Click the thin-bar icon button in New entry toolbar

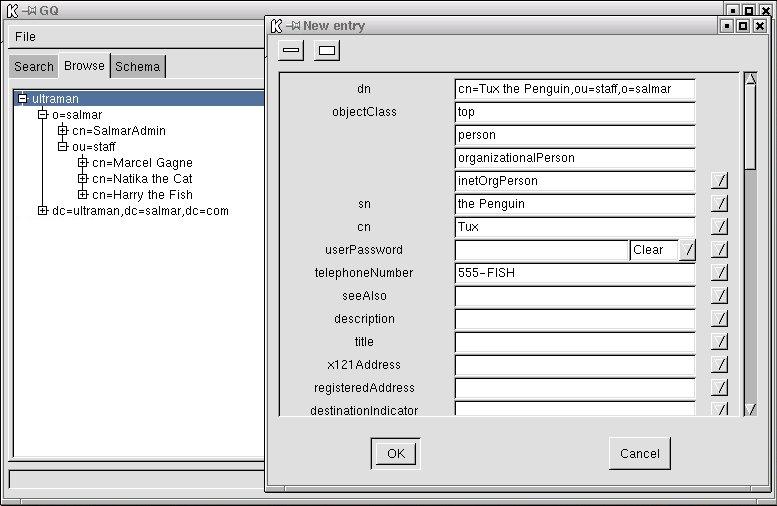[291, 50]
